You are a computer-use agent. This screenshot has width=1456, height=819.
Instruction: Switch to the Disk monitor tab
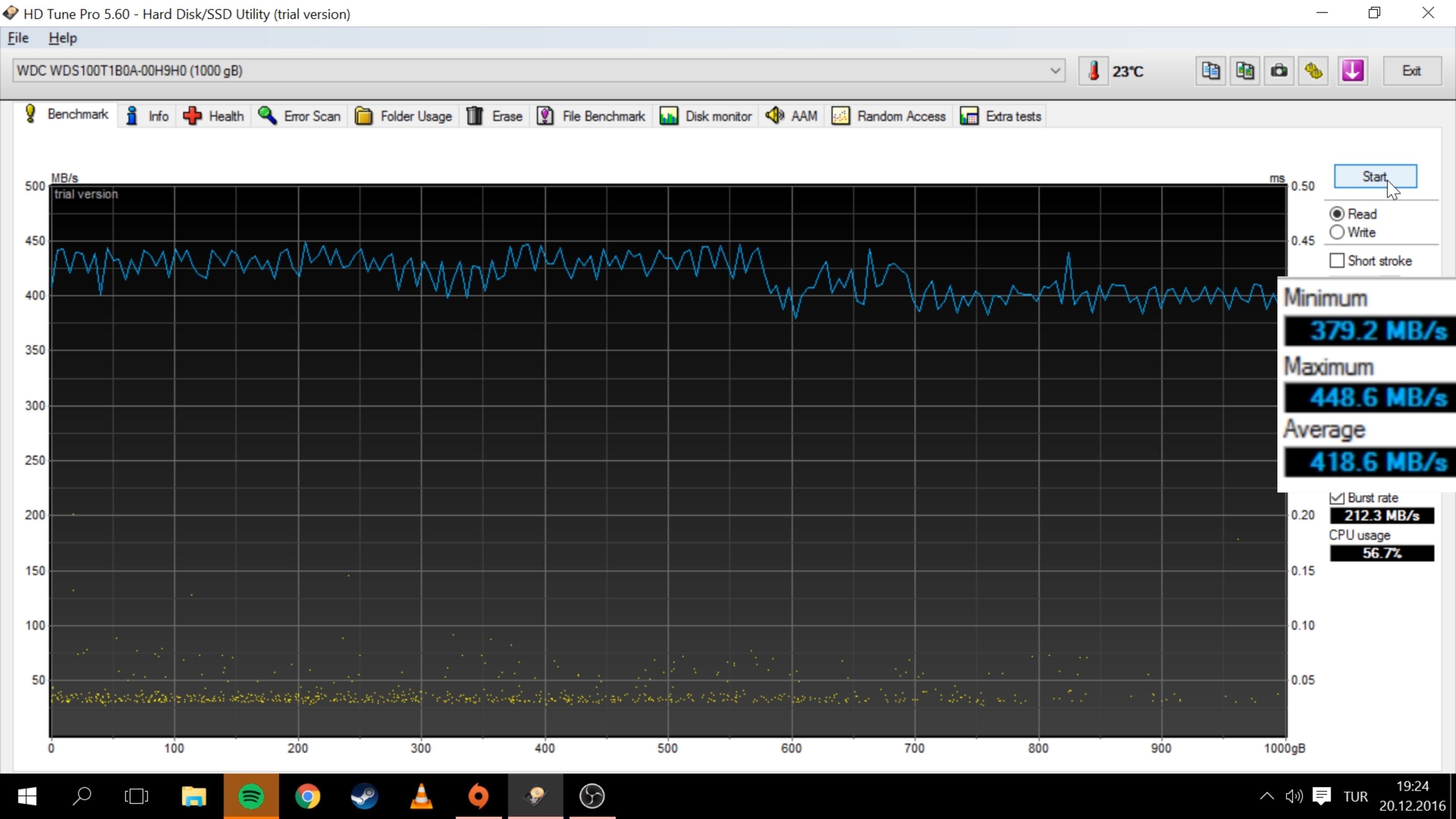point(706,116)
